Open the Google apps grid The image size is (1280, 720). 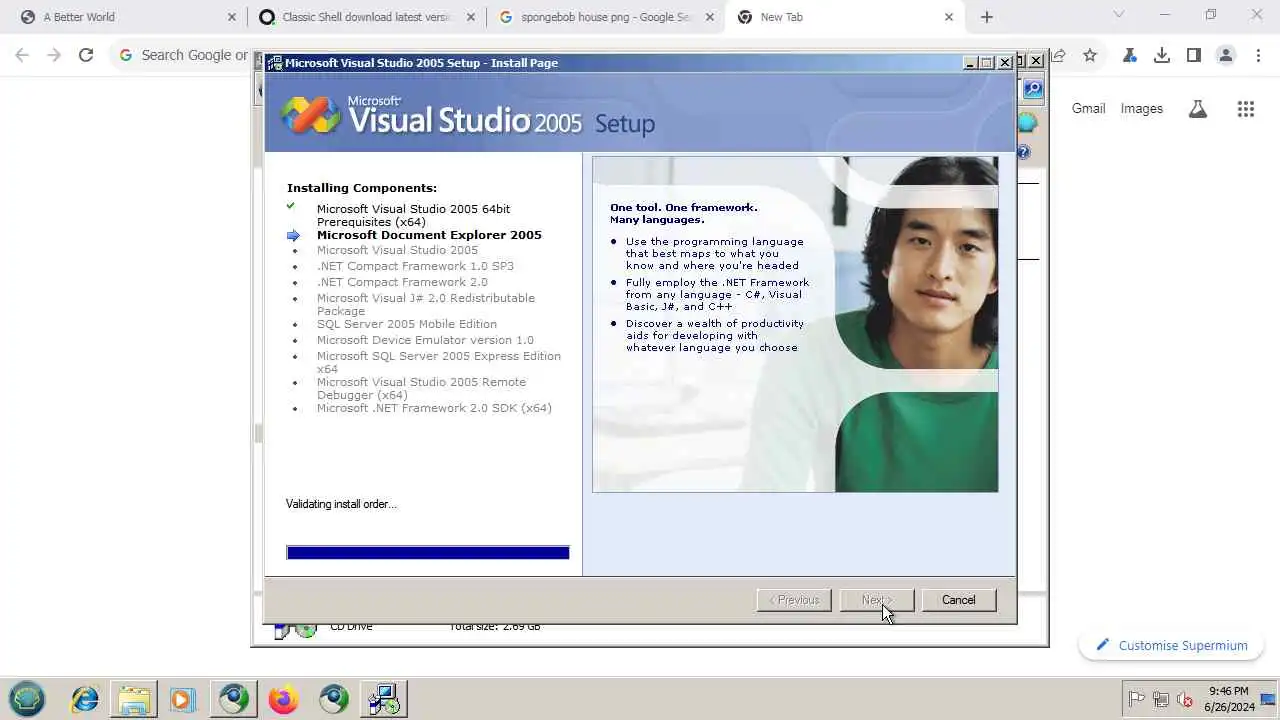click(x=1246, y=109)
